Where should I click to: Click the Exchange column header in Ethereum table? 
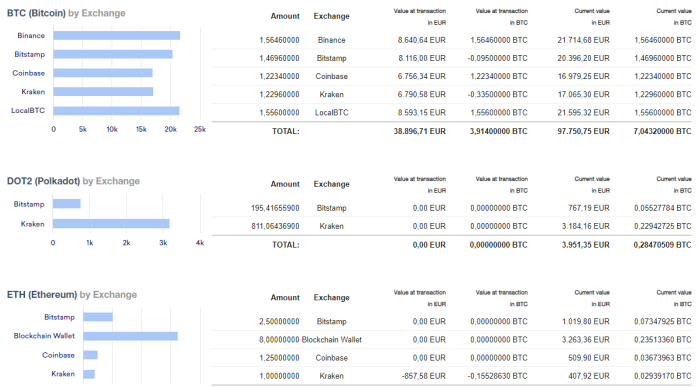pyautogui.click(x=331, y=297)
